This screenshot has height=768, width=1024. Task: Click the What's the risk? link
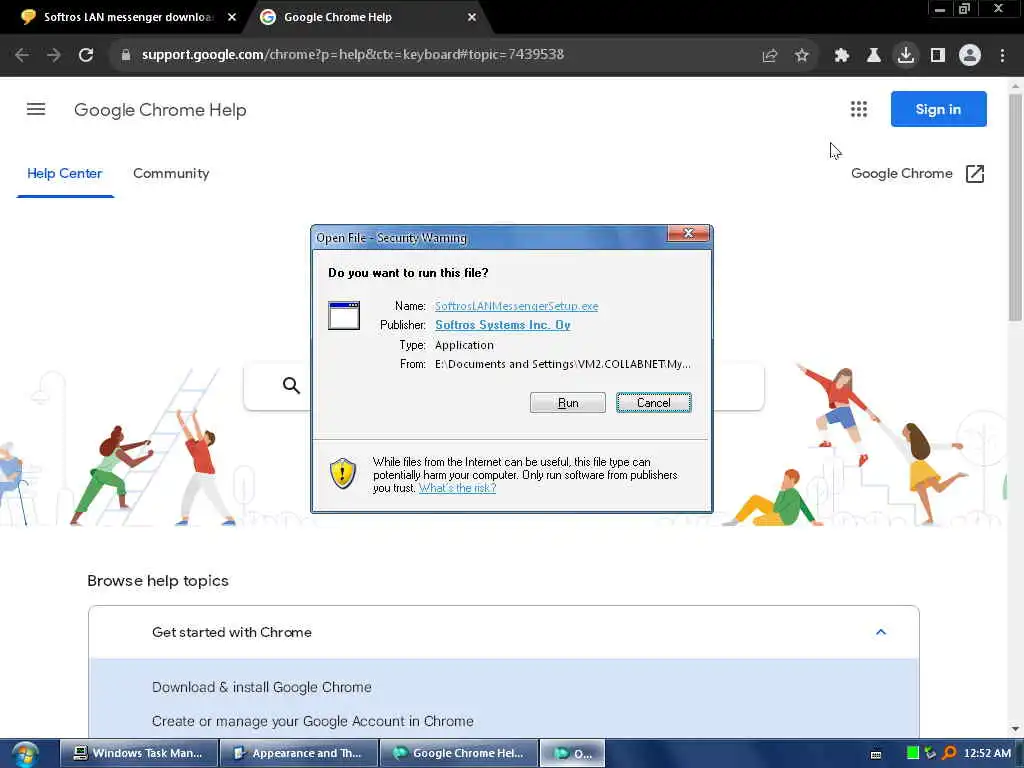(457, 488)
